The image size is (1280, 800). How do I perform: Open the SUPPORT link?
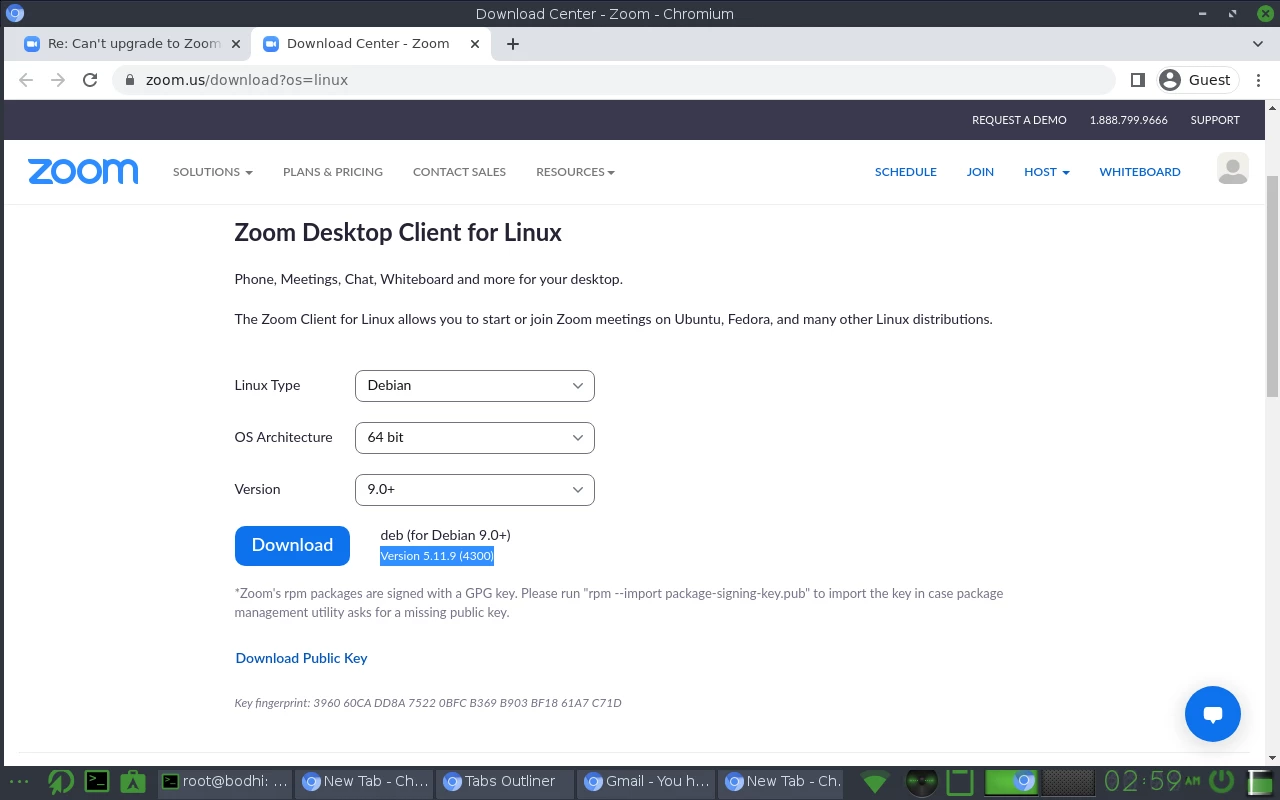1215,120
